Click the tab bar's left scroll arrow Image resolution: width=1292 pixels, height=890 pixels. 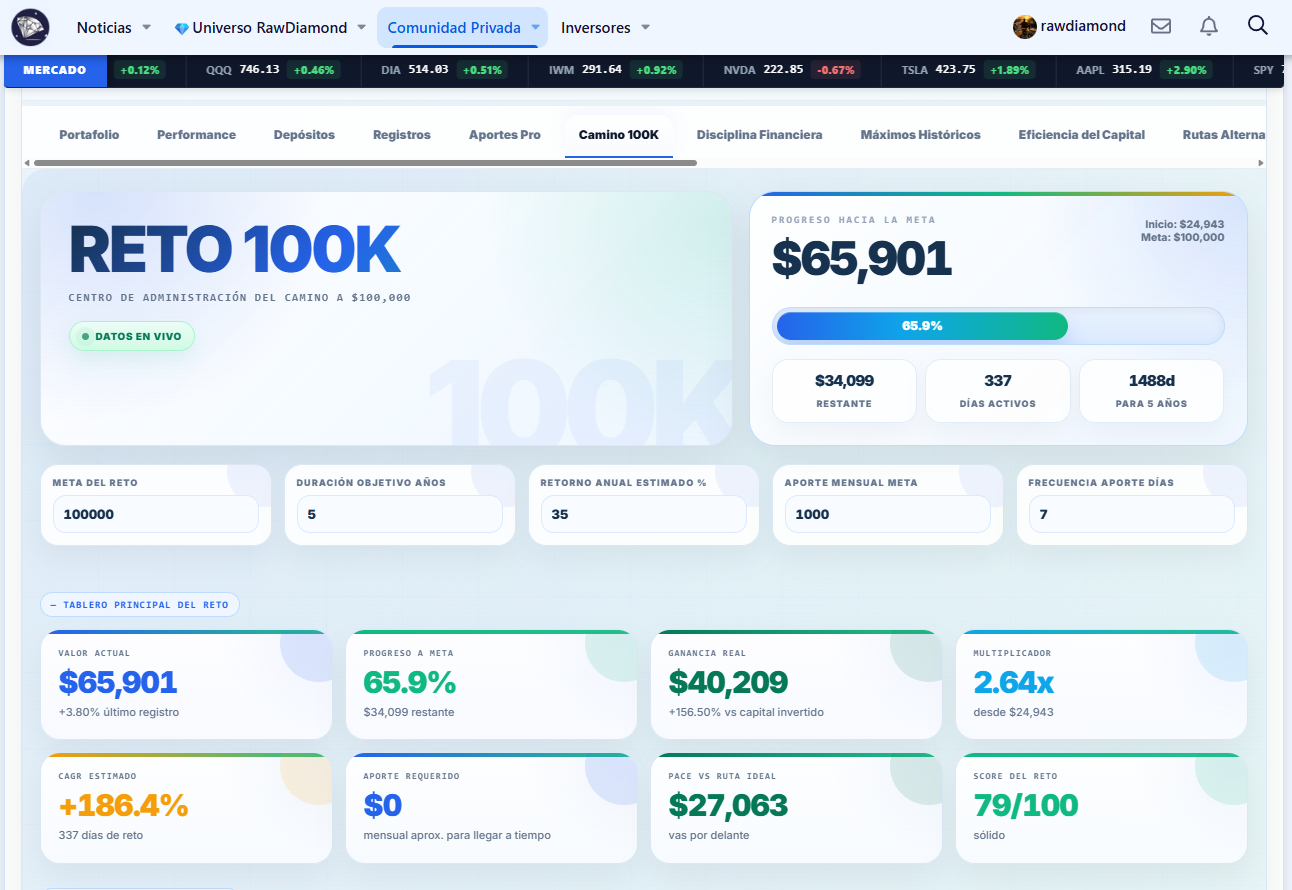(27, 162)
